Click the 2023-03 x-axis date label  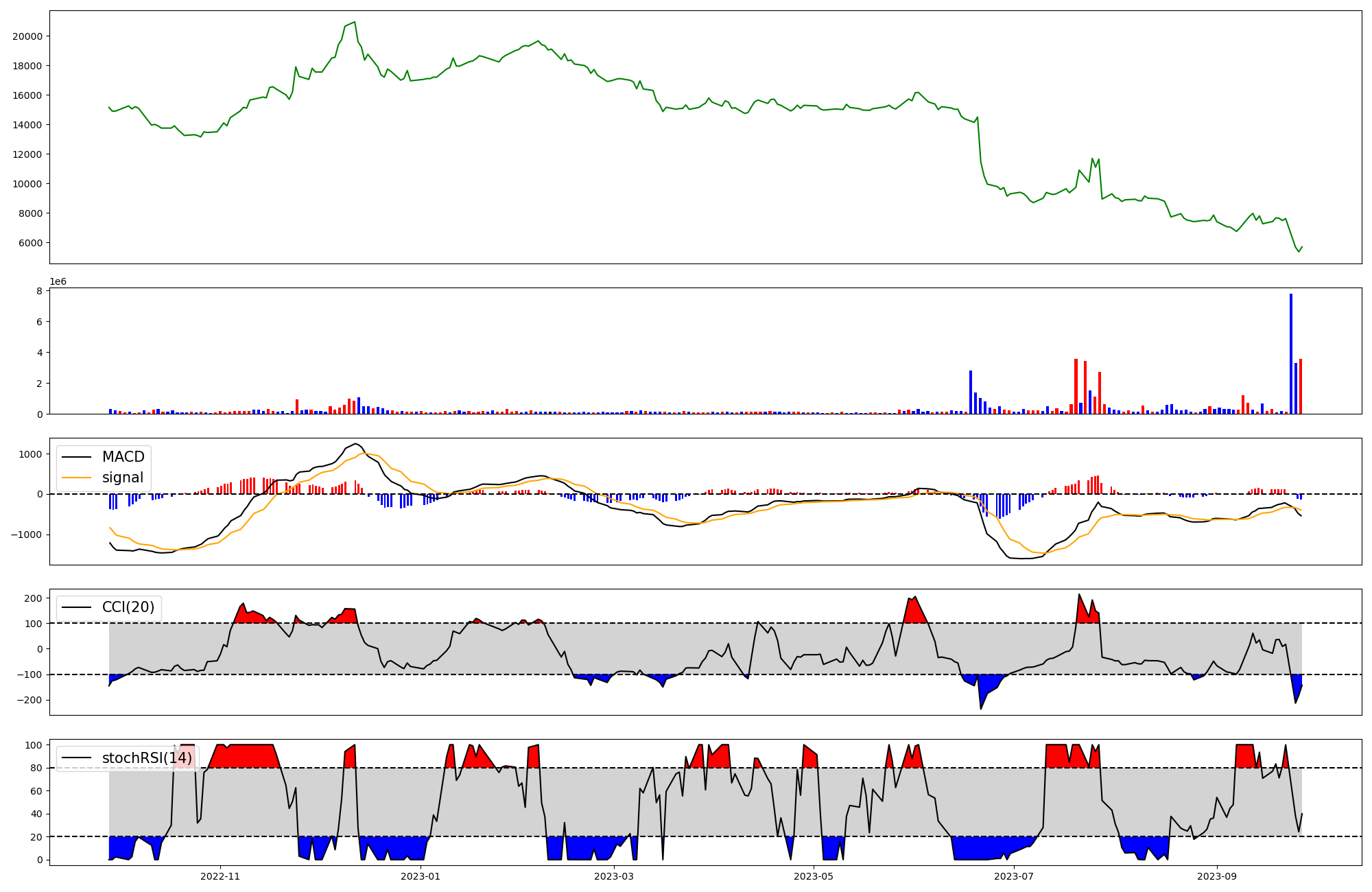(x=613, y=876)
